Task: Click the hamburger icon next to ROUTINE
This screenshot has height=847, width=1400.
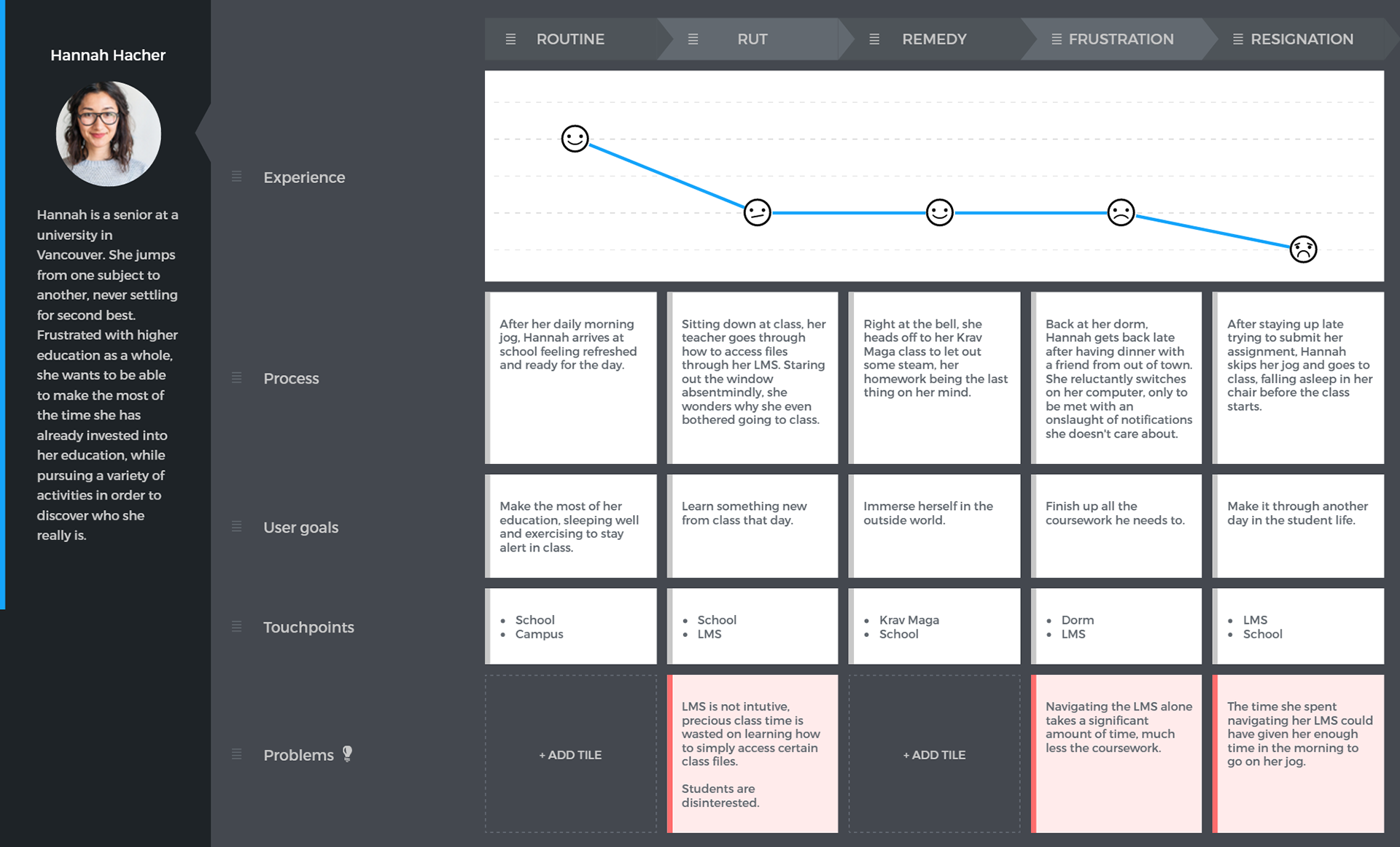Action: pyautogui.click(x=510, y=39)
